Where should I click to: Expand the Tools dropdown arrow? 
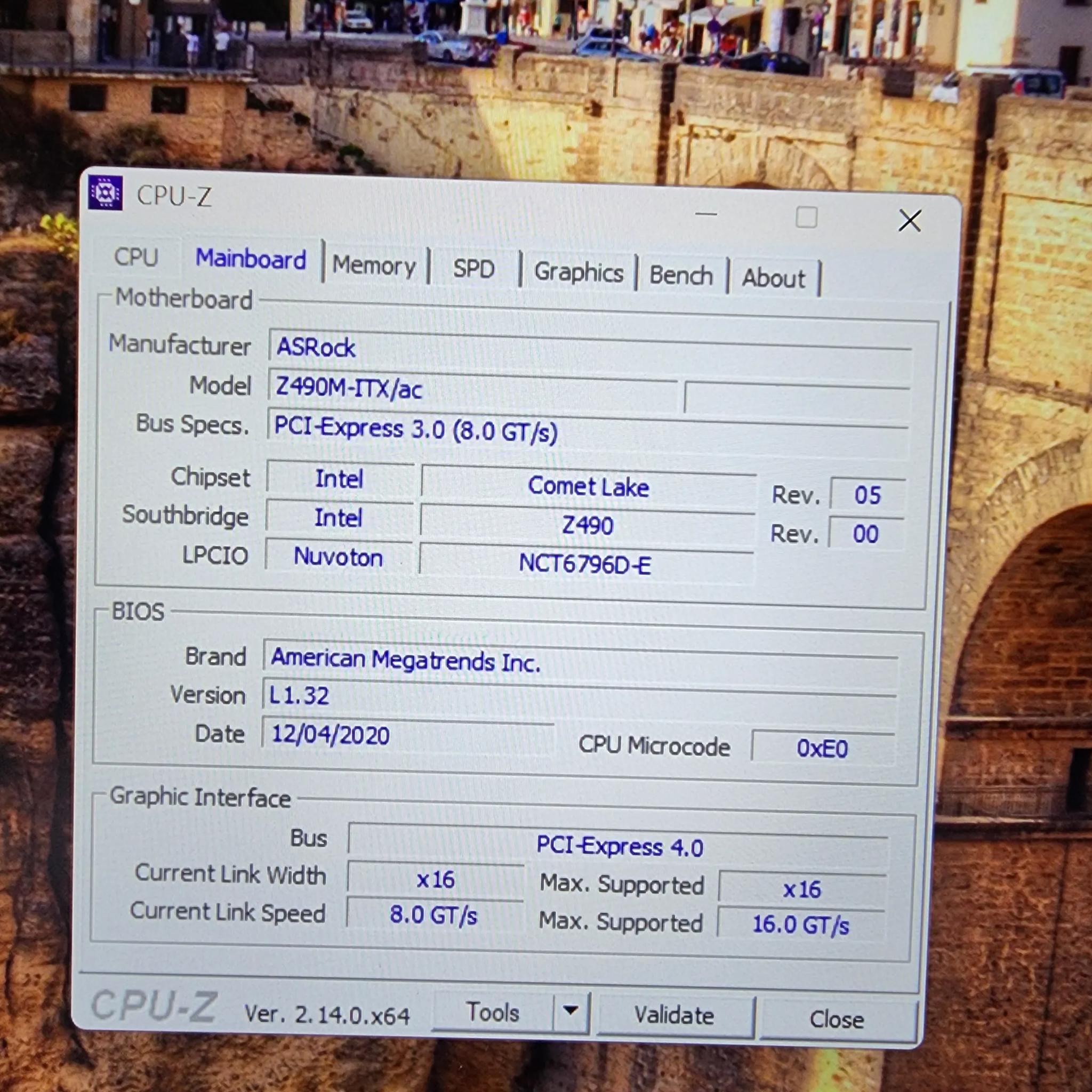click(x=571, y=1010)
